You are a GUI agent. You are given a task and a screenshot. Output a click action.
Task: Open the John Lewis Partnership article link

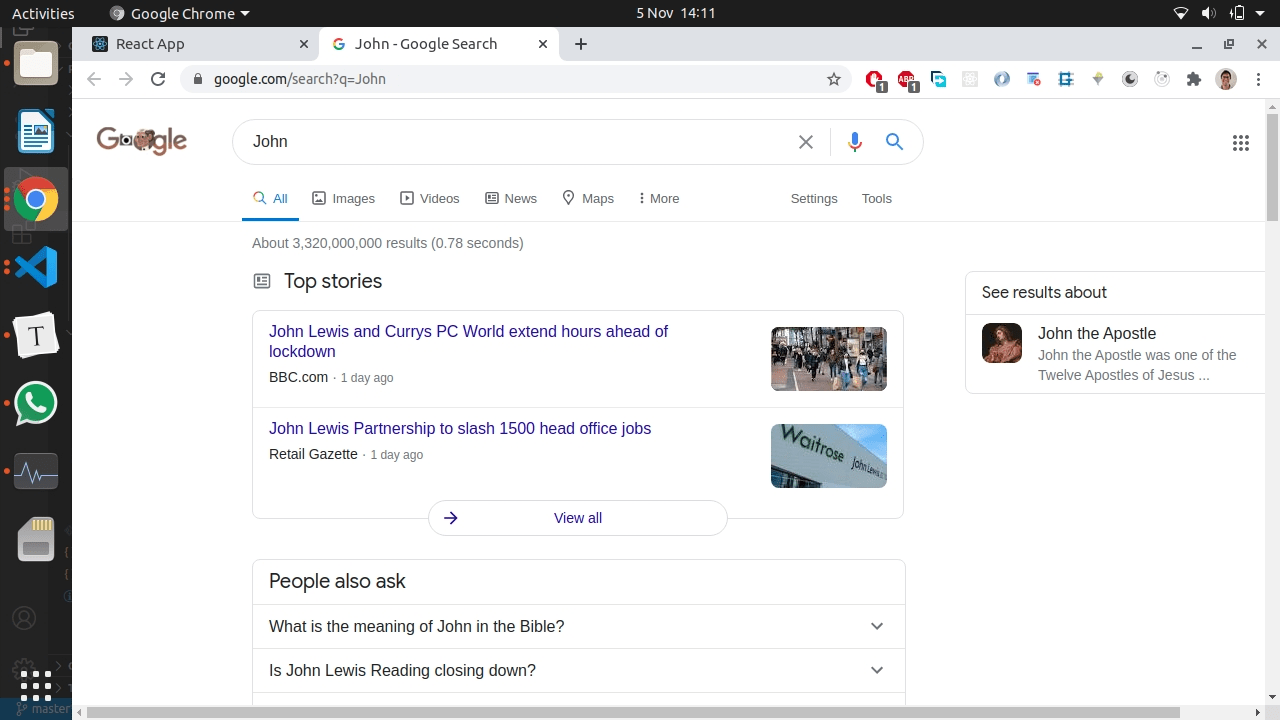[460, 428]
